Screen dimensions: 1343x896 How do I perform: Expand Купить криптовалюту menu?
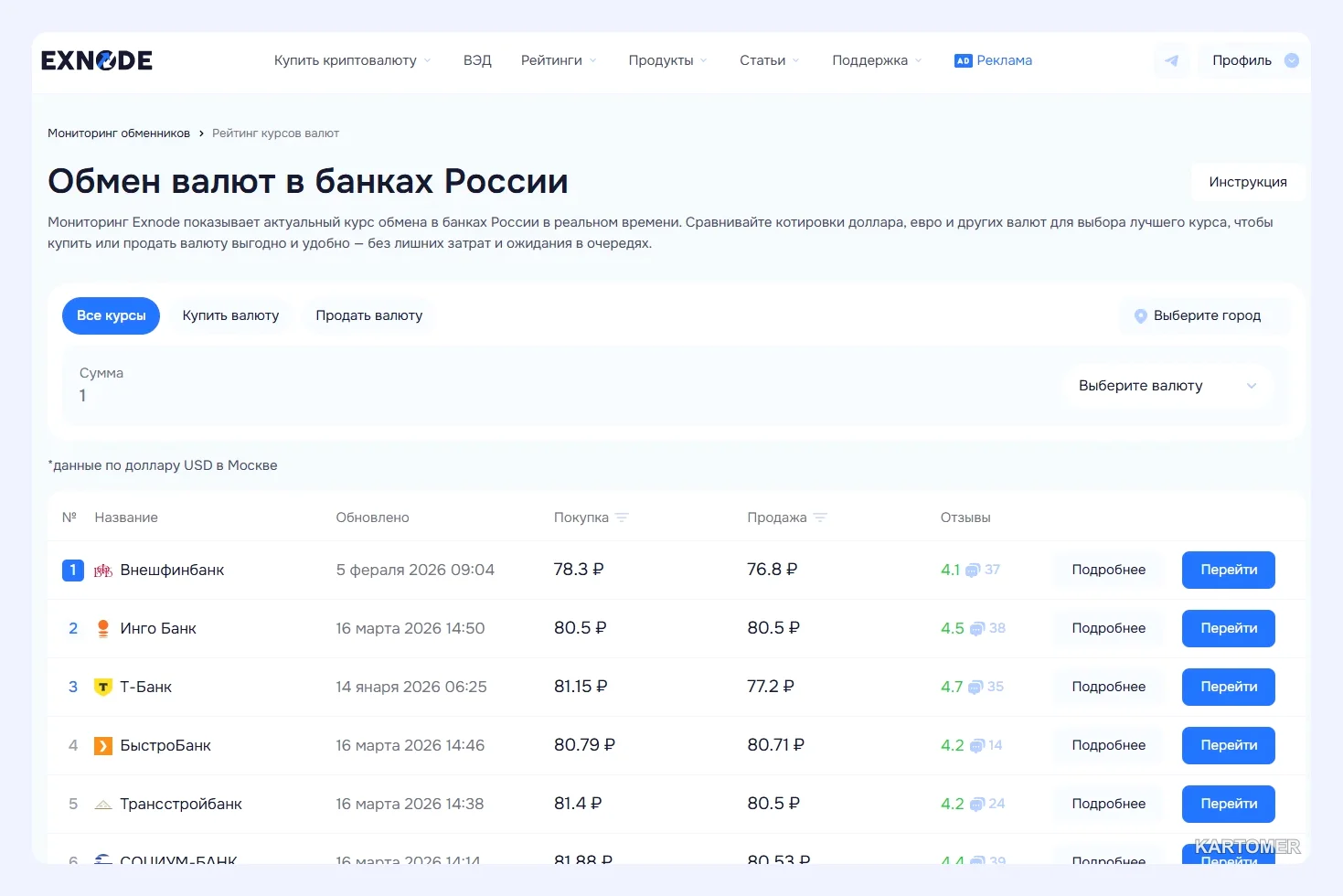pyautogui.click(x=353, y=60)
